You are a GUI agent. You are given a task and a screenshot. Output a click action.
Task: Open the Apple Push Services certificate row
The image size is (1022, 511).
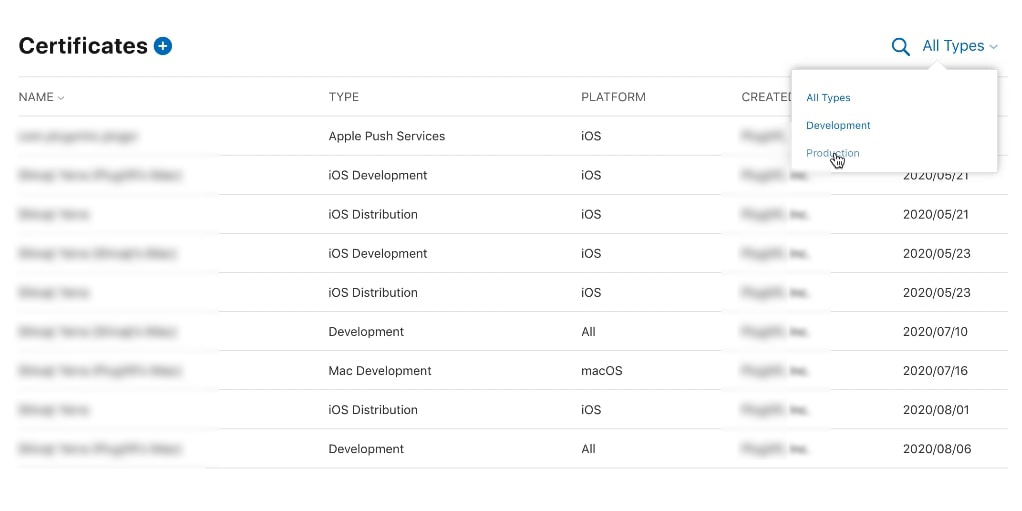click(386, 136)
